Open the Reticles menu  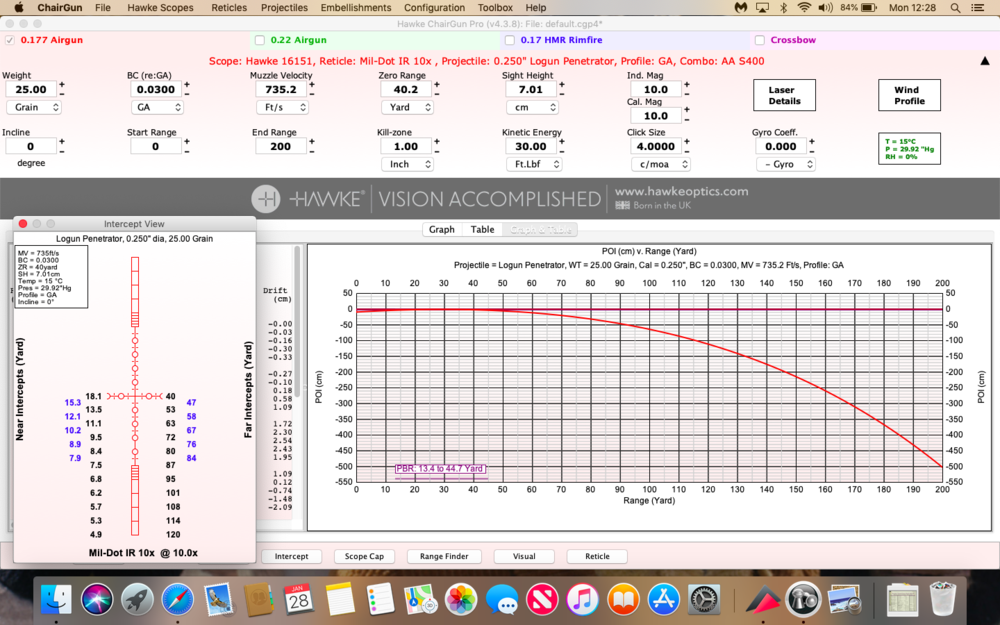(229, 8)
